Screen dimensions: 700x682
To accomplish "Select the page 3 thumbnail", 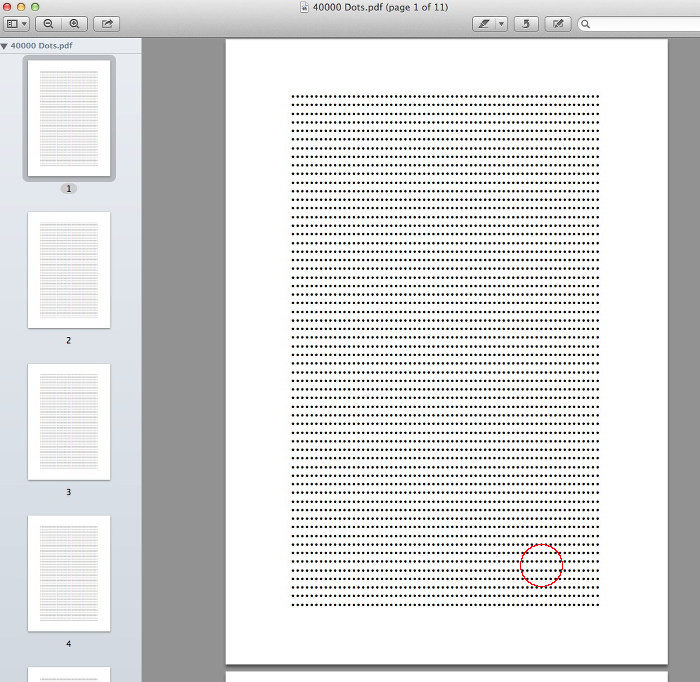I will (x=69, y=422).
